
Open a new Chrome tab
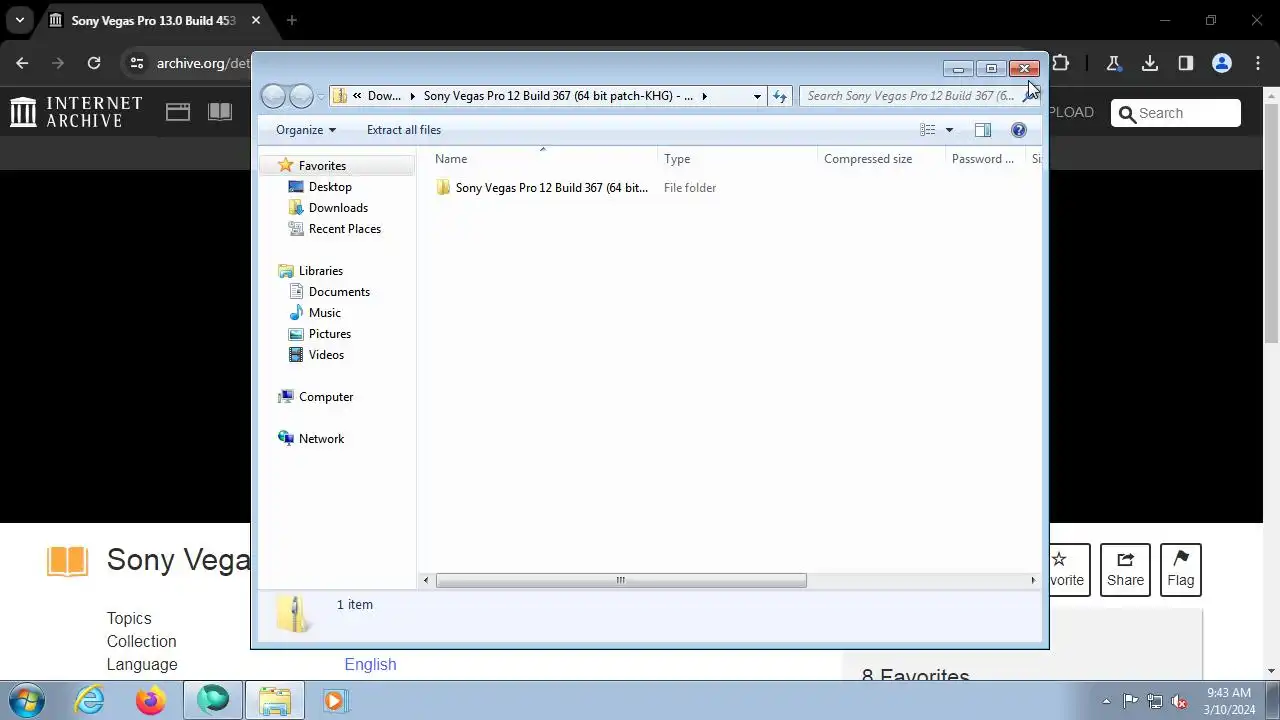pos(292,20)
